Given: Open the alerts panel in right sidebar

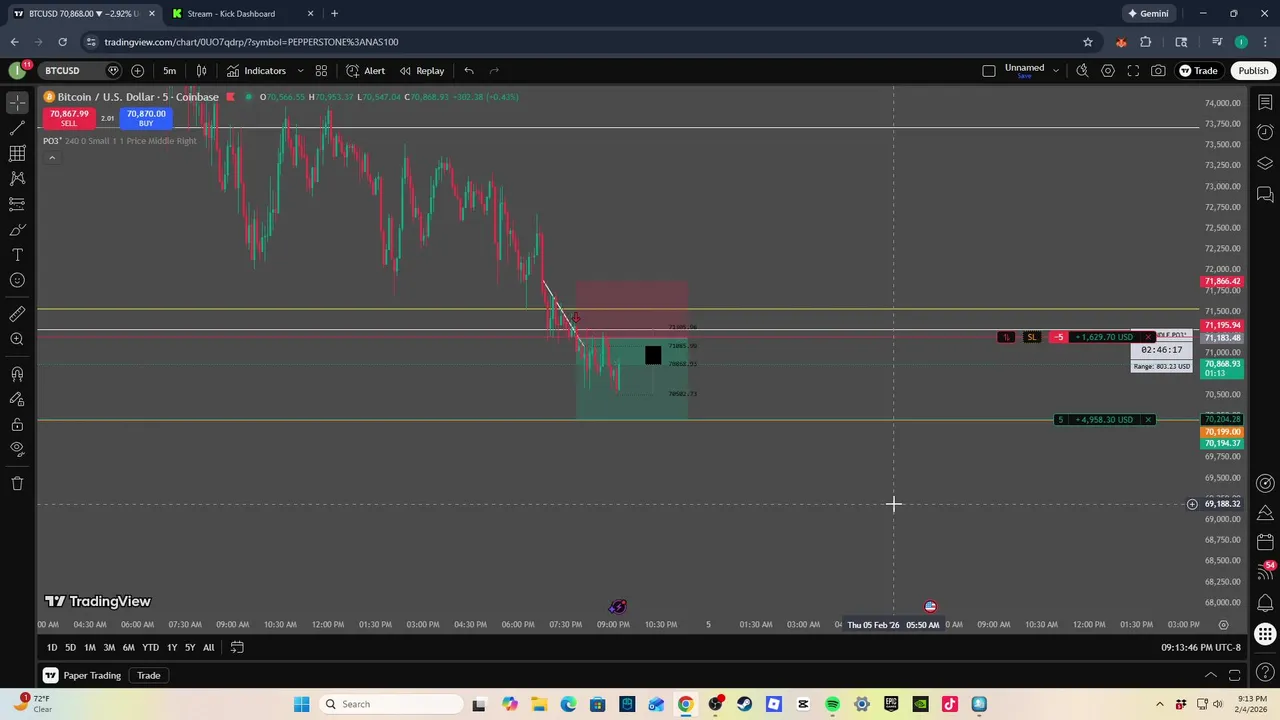Looking at the screenshot, I should click(1265, 133).
